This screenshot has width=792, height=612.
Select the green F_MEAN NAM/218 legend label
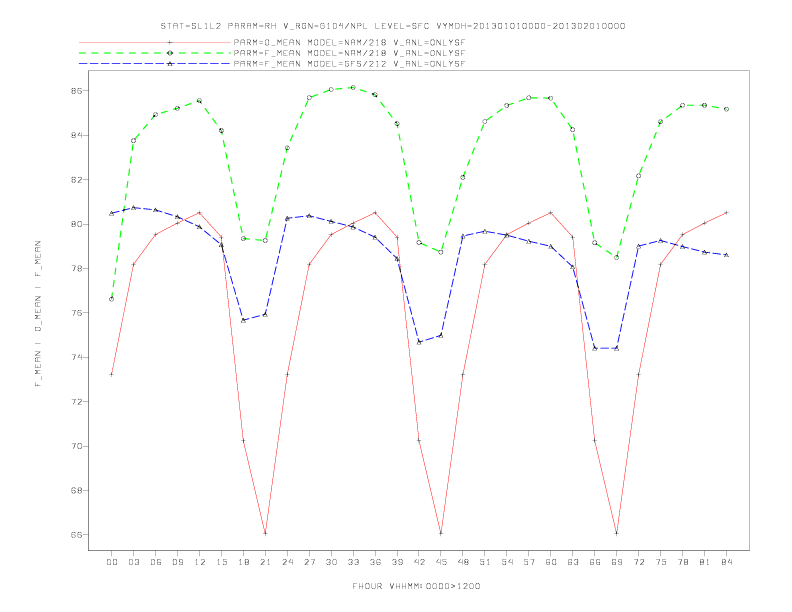click(349, 53)
